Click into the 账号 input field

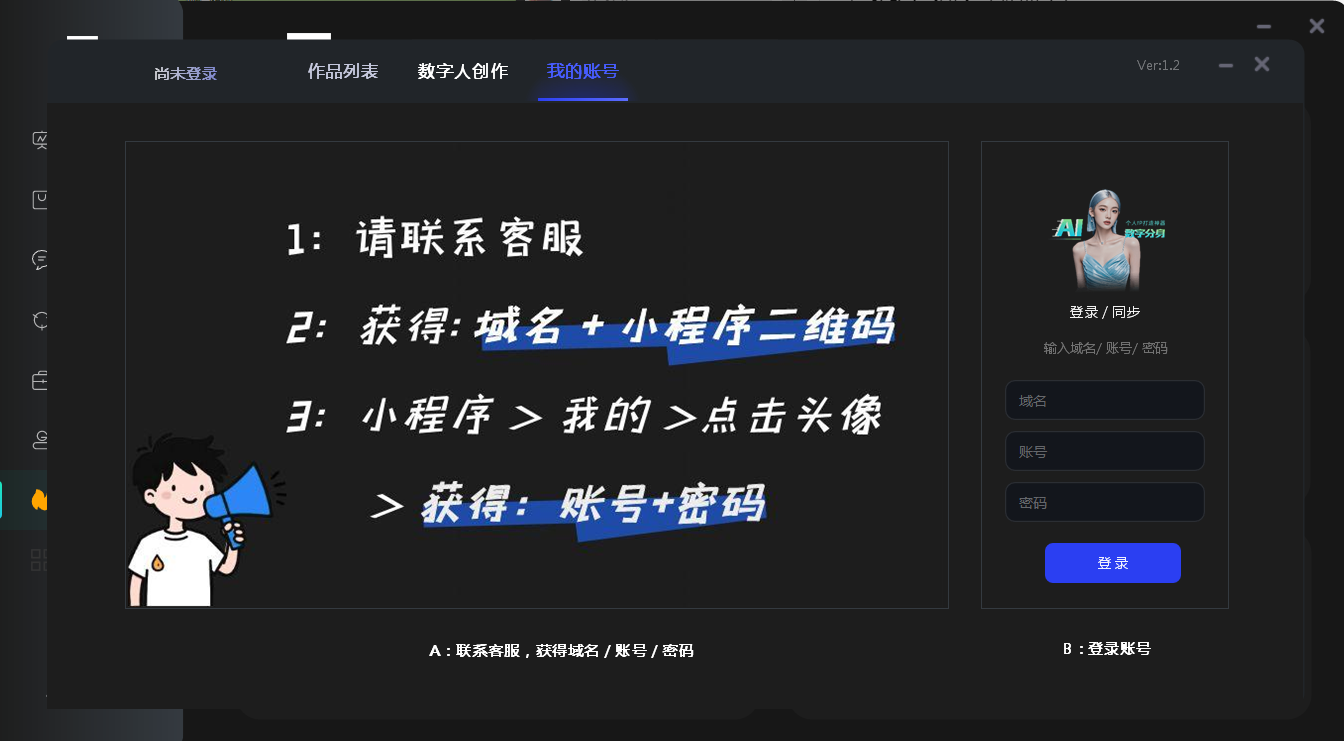1104,451
